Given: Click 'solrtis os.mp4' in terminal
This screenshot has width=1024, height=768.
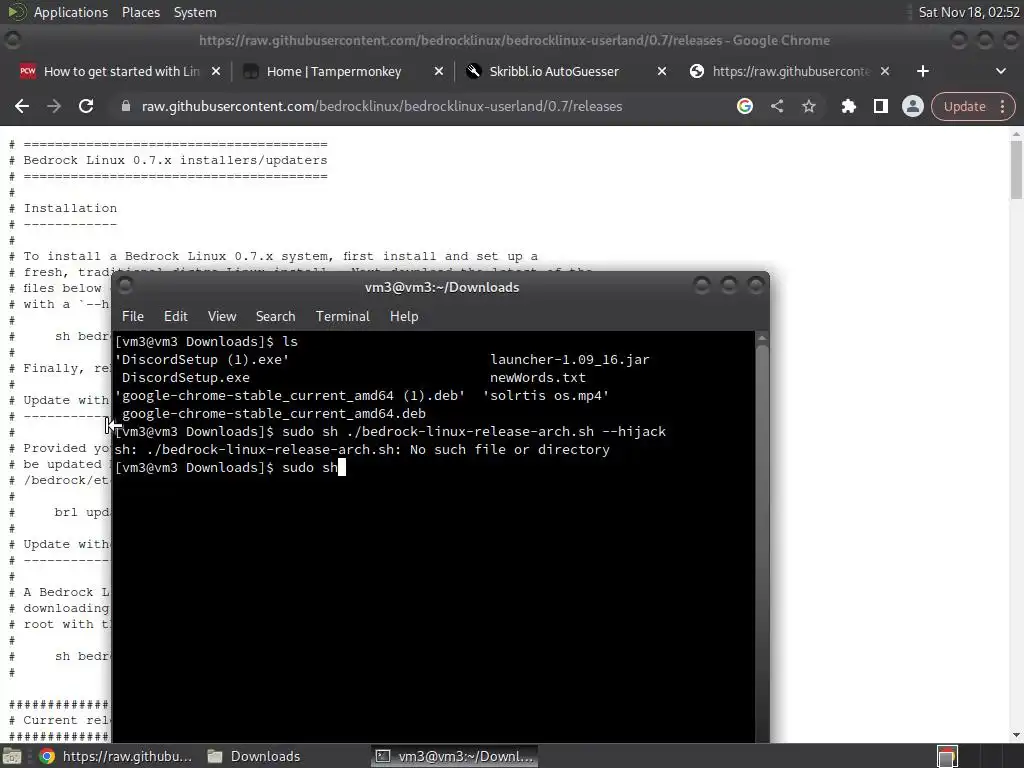Looking at the screenshot, I should pos(545,396).
